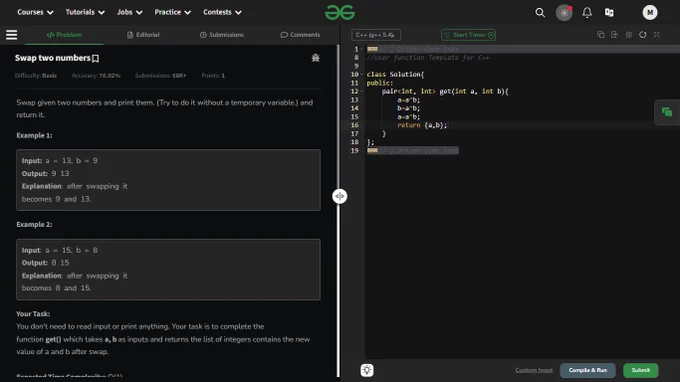The image size is (680, 382).
Task: Click the panel splitter handle
Action: [340, 196]
